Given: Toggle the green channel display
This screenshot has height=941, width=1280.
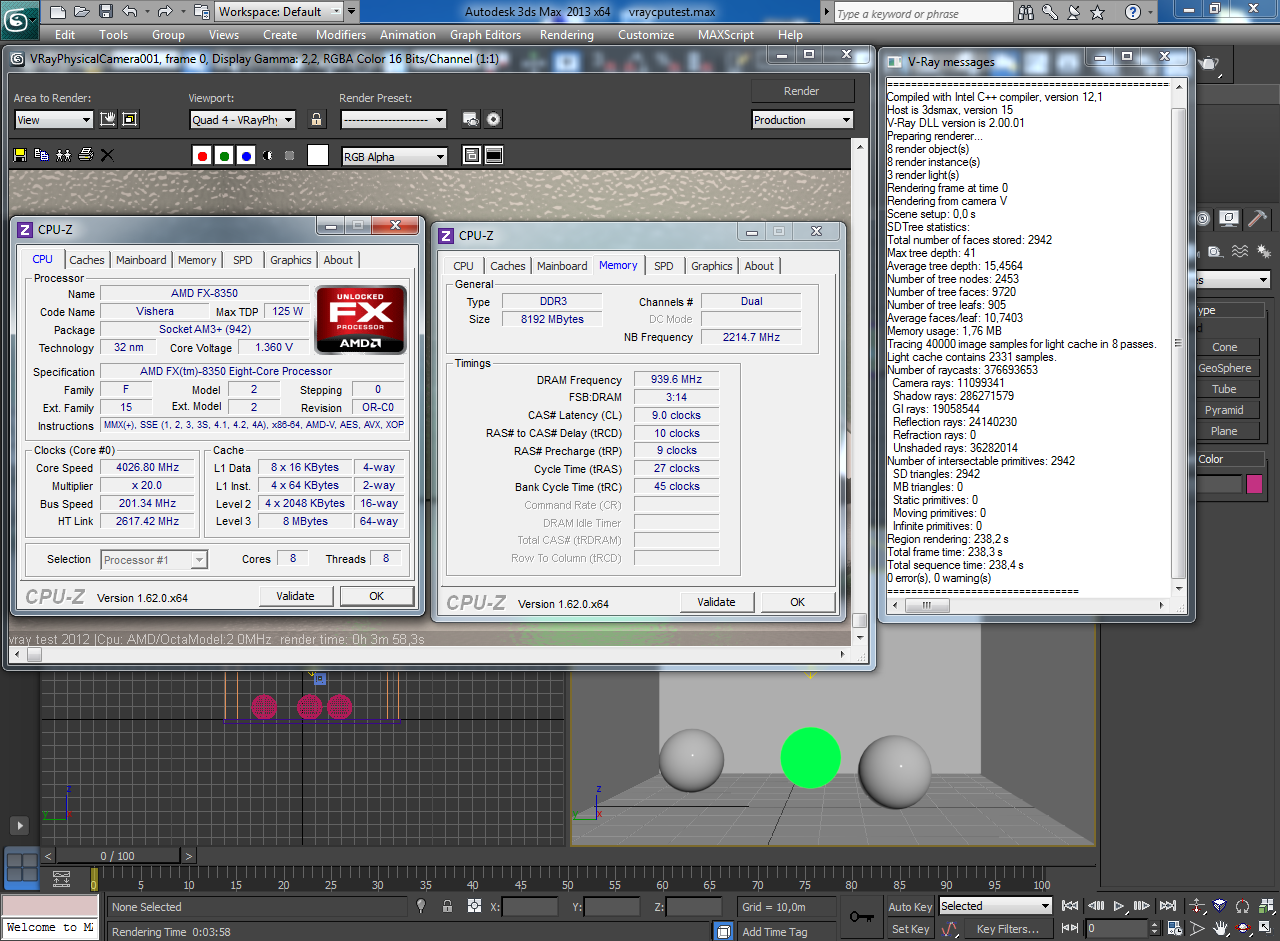Looking at the screenshot, I should [224, 156].
